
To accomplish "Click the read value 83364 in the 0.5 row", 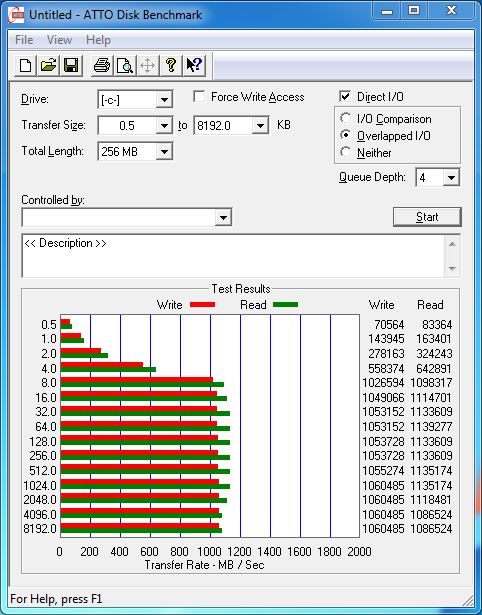I will pos(437,325).
